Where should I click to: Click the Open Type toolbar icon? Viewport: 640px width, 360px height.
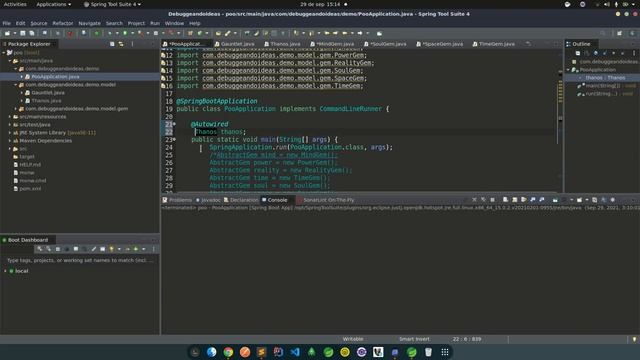click(218, 33)
